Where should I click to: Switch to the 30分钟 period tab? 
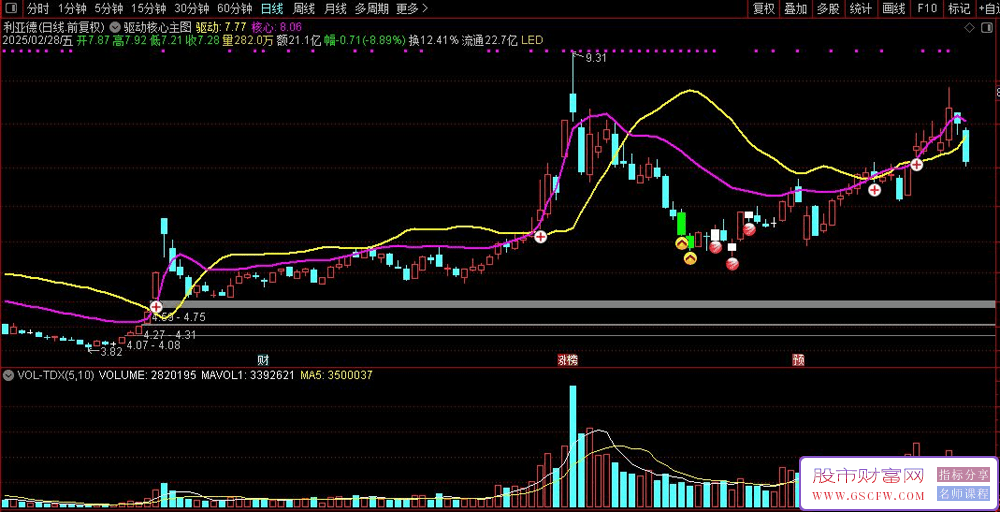click(x=191, y=8)
